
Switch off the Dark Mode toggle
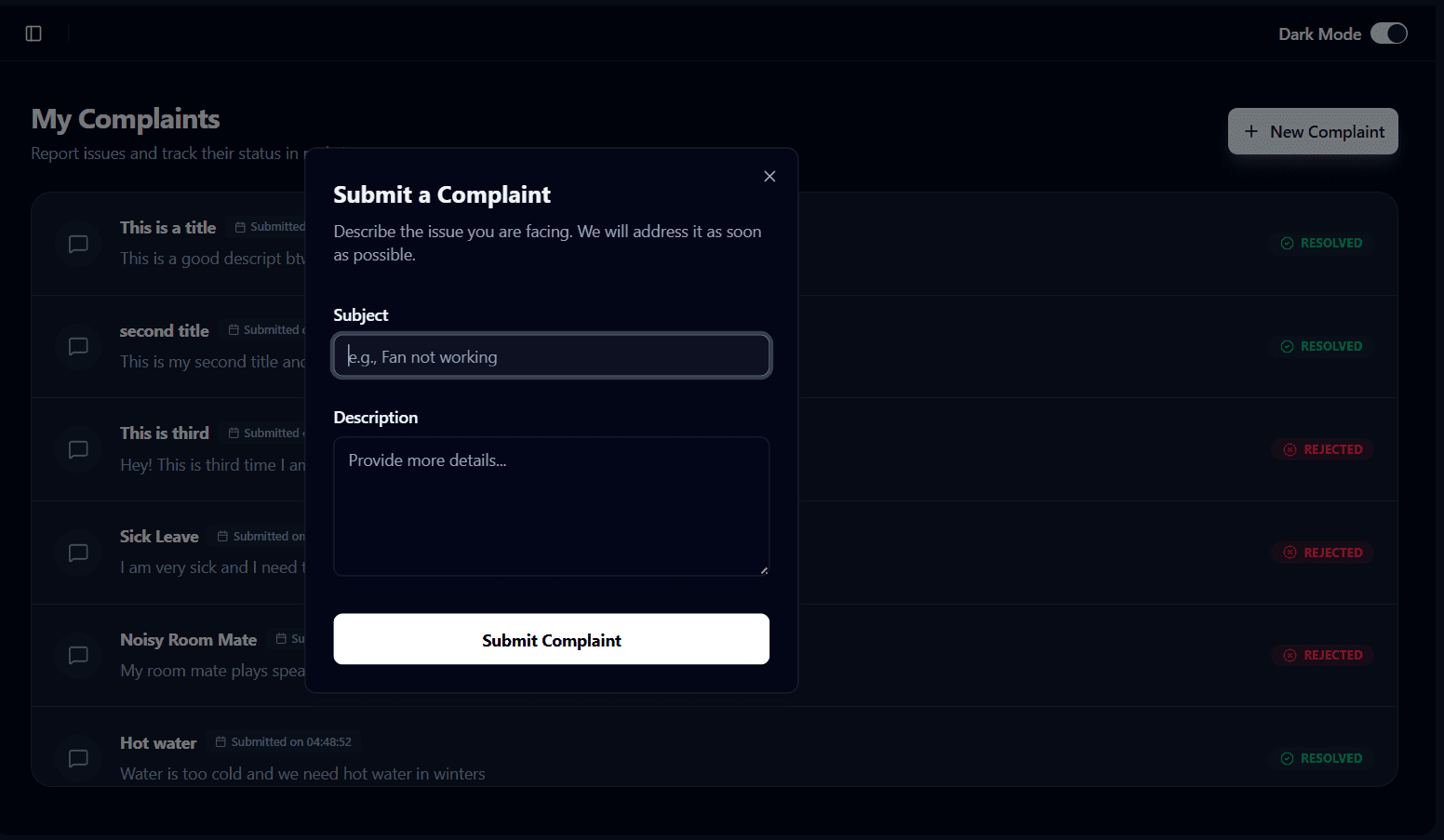click(1388, 33)
